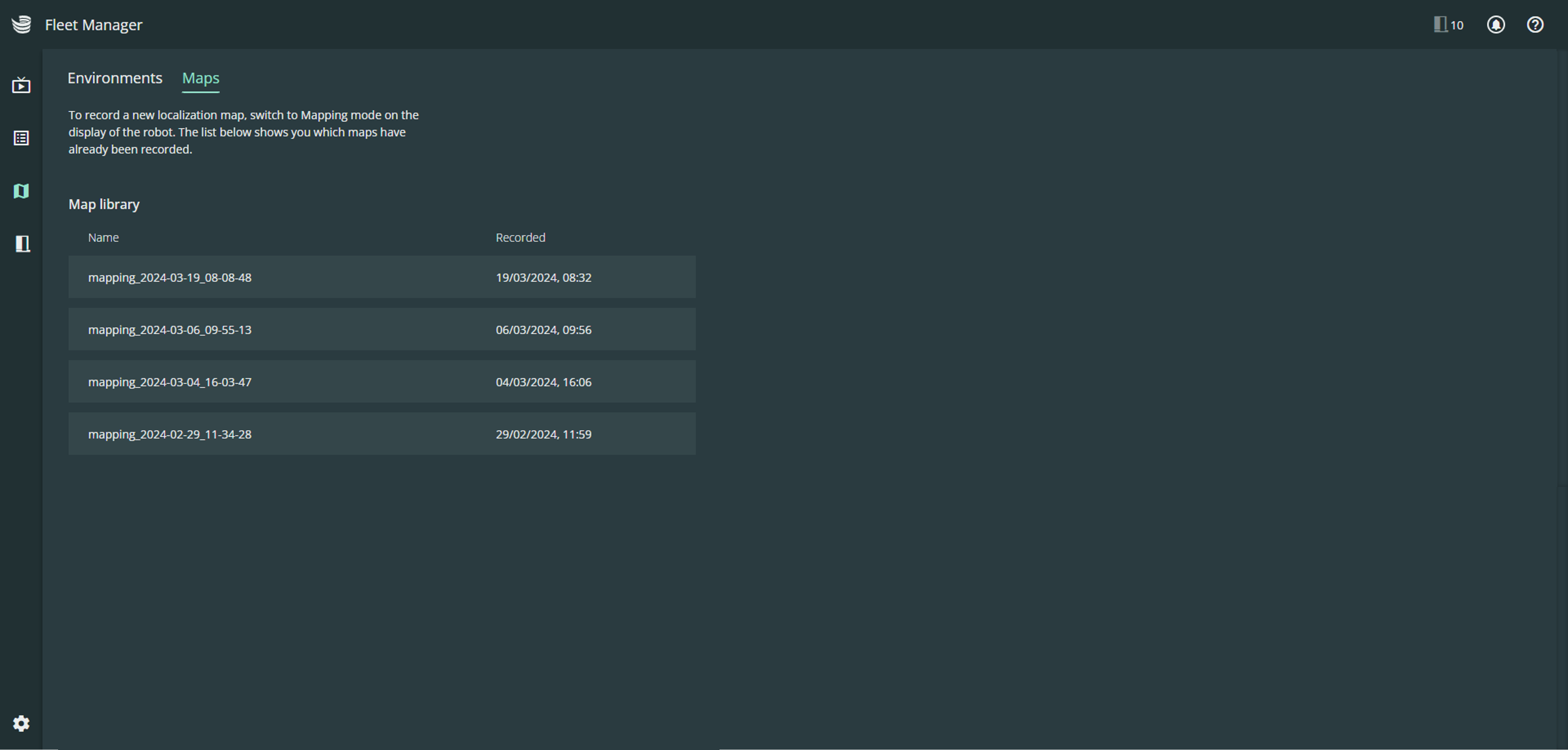Select the Maps tab
1568x750 pixels.
pyautogui.click(x=201, y=78)
